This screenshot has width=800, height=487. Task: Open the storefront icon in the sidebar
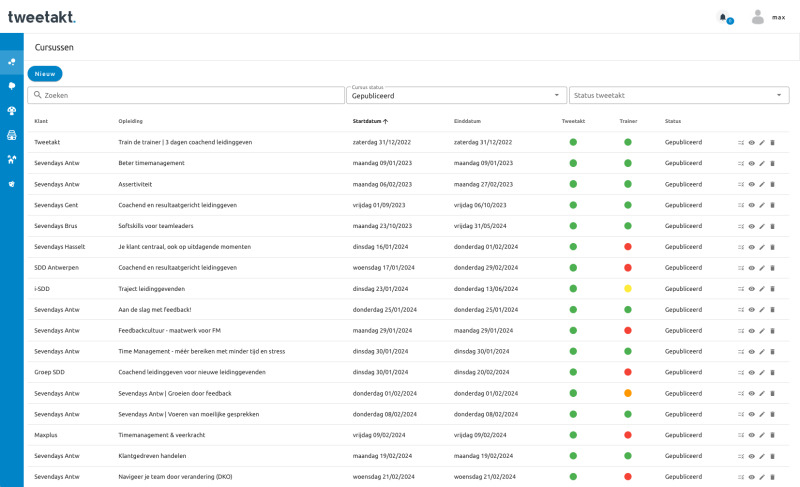tap(12, 135)
